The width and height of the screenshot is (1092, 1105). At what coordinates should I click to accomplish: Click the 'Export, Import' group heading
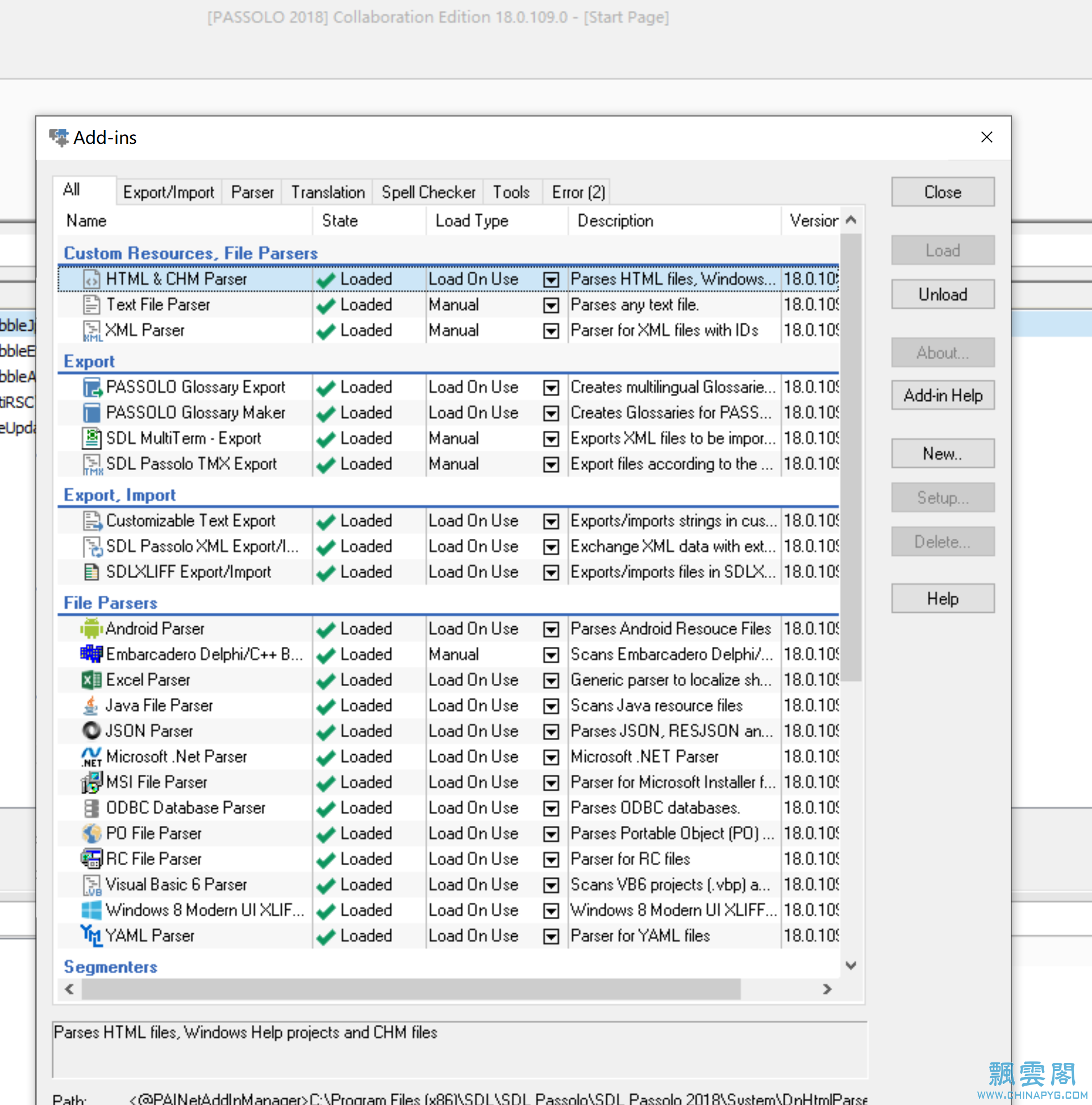[119, 495]
